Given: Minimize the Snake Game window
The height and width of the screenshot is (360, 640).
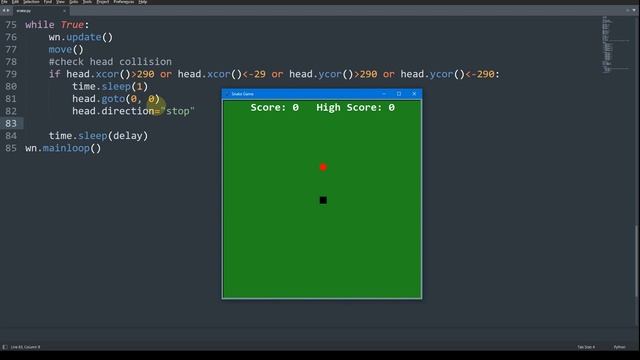Looking at the screenshot, I should tap(384, 94).
